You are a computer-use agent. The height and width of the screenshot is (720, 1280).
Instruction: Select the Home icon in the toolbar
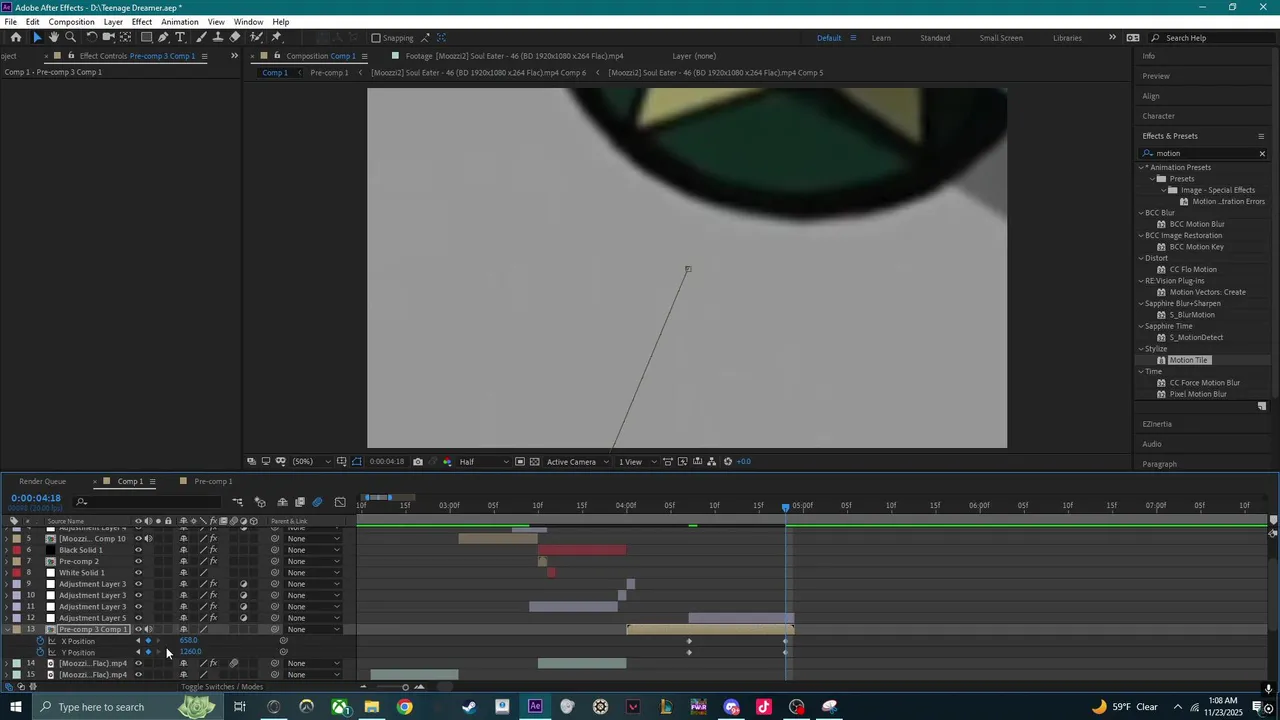[x=15, y=37]
